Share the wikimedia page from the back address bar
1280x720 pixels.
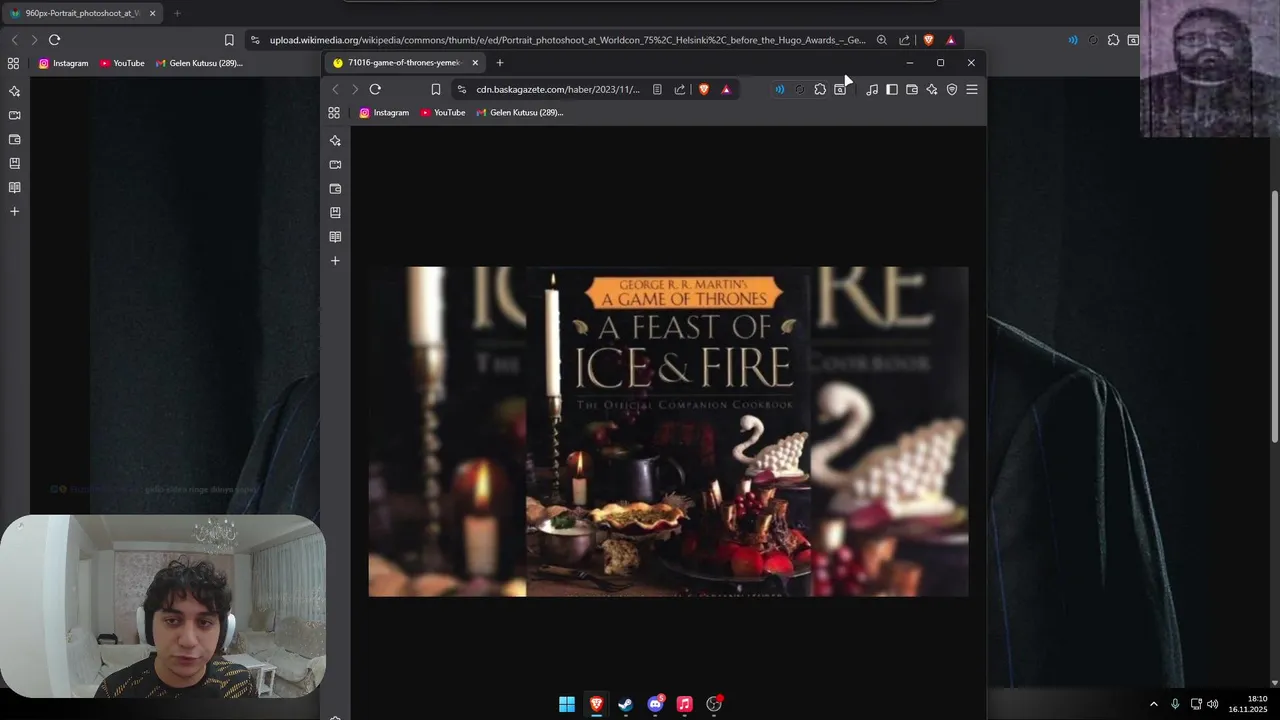coord(904,40)
